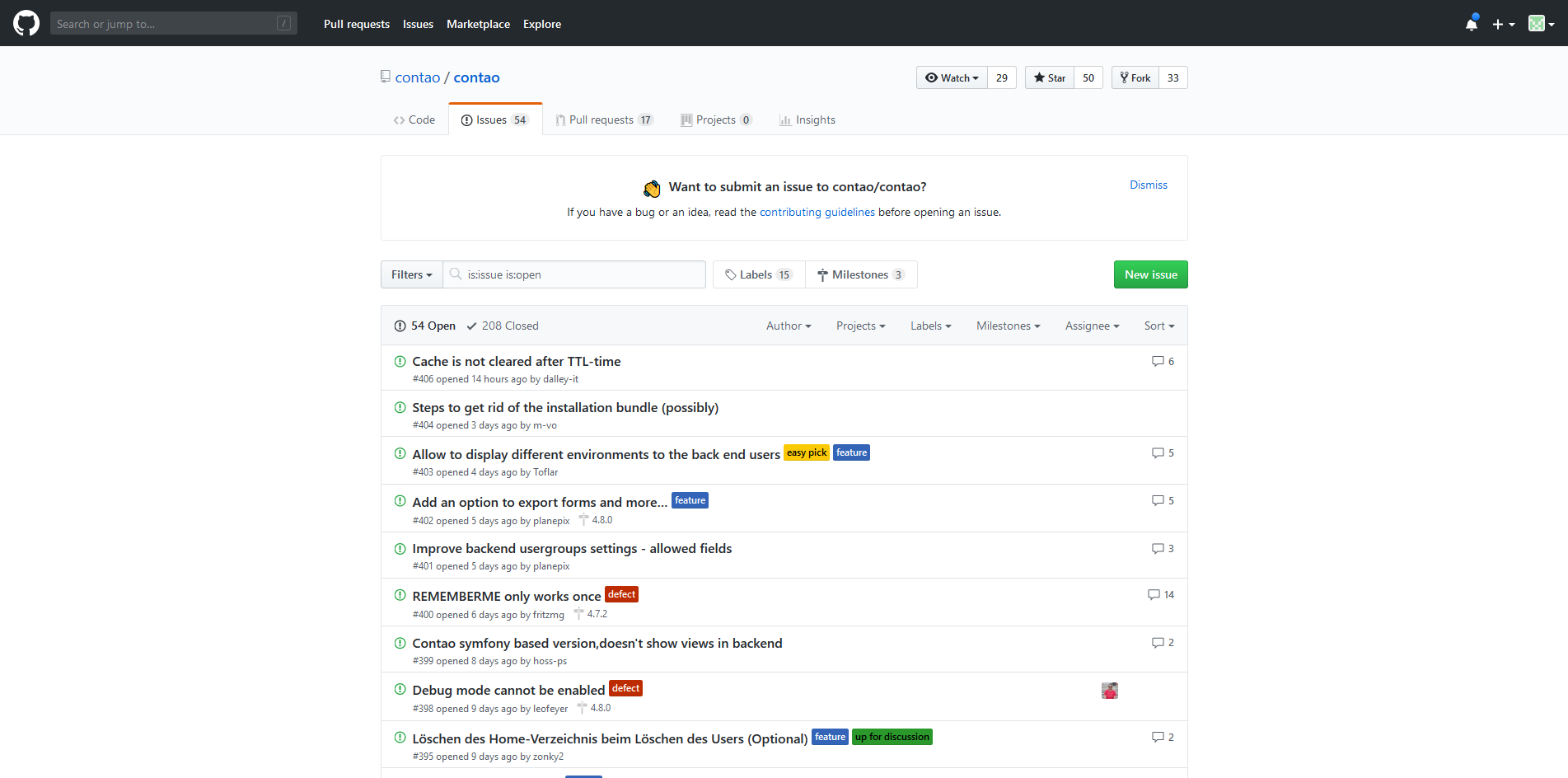
Task: Fork the repository
Action: coord(1135,77)
